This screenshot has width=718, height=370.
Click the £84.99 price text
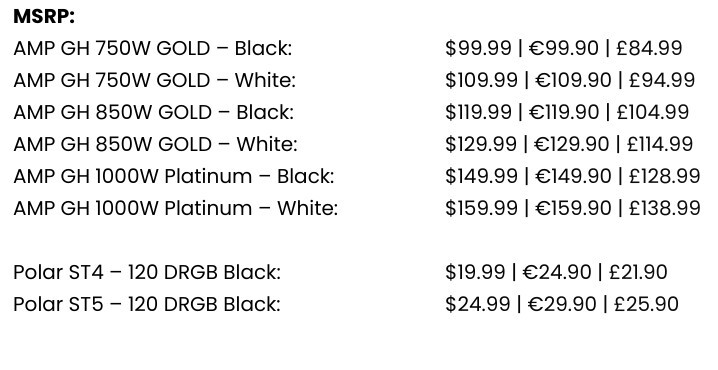pyautogui.click(x=649, y=48)
